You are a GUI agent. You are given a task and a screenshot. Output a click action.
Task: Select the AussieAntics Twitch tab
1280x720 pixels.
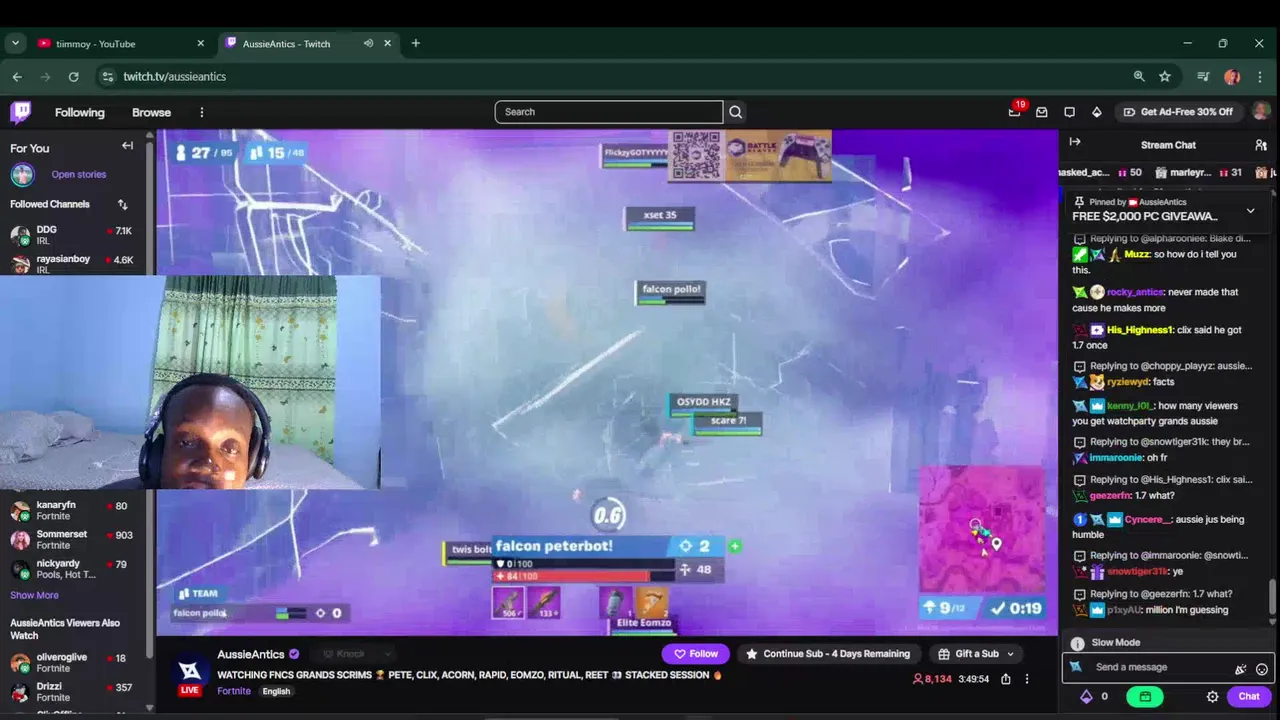pyautogui.click(x=309, y=44)
